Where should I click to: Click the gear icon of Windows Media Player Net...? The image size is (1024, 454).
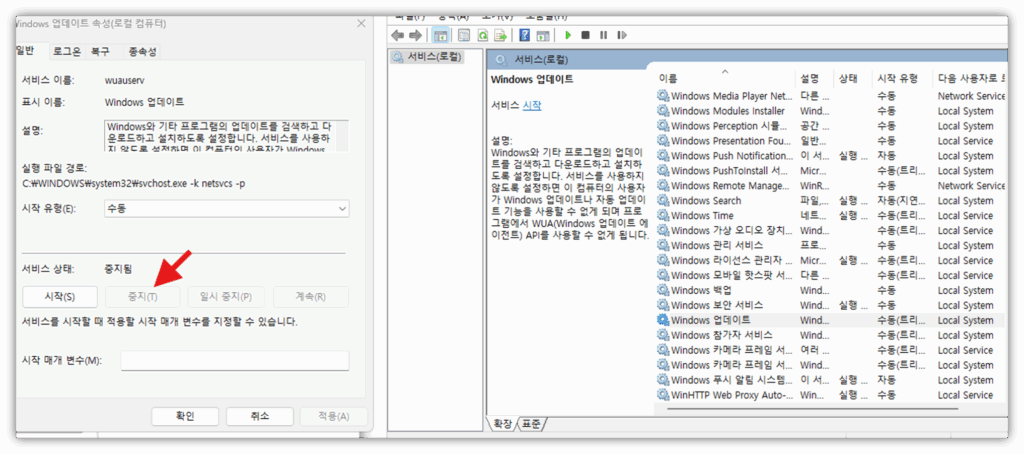[x=663, y=96]
